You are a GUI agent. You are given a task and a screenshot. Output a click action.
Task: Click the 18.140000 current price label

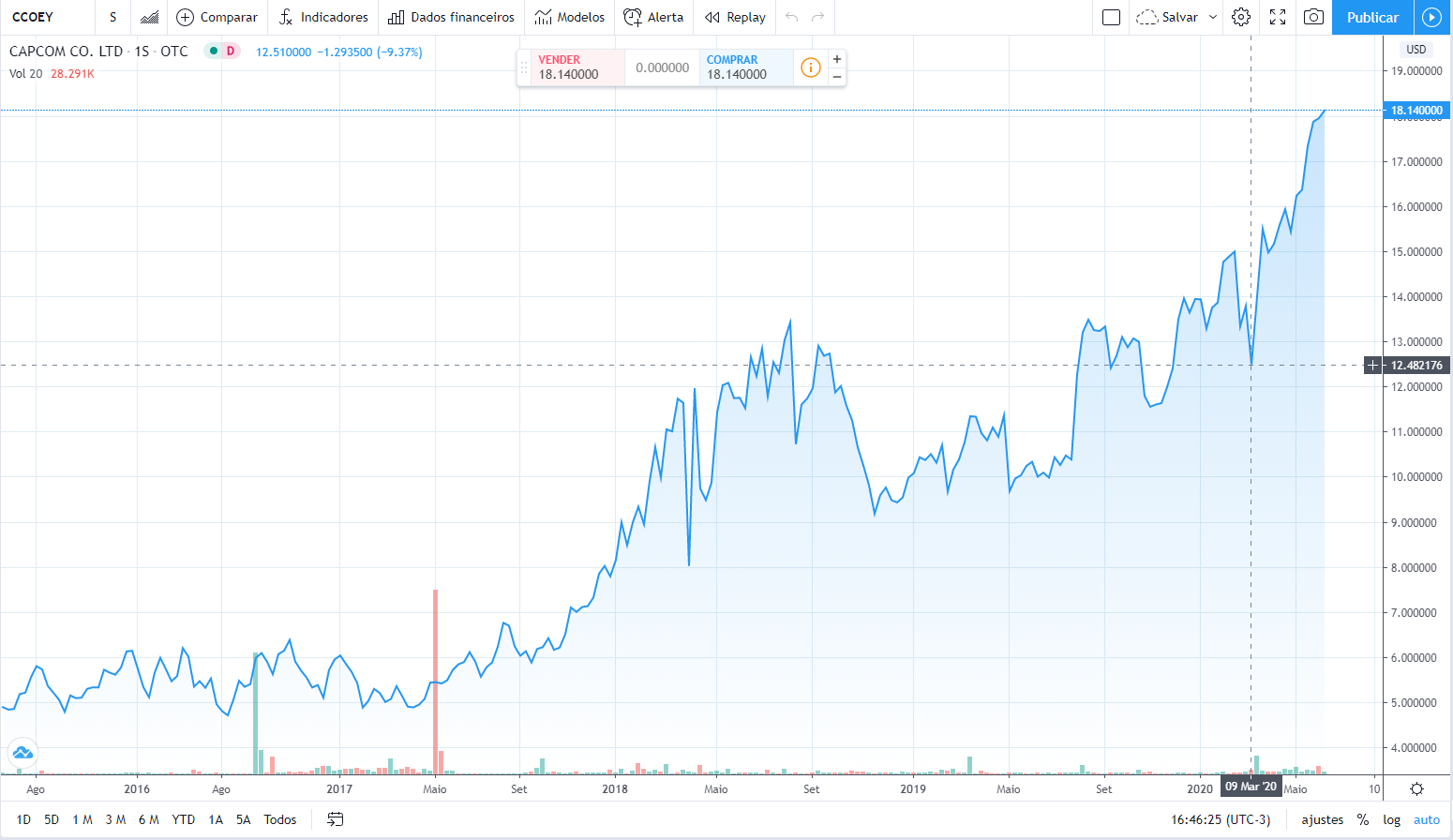tap(1416, 111)
